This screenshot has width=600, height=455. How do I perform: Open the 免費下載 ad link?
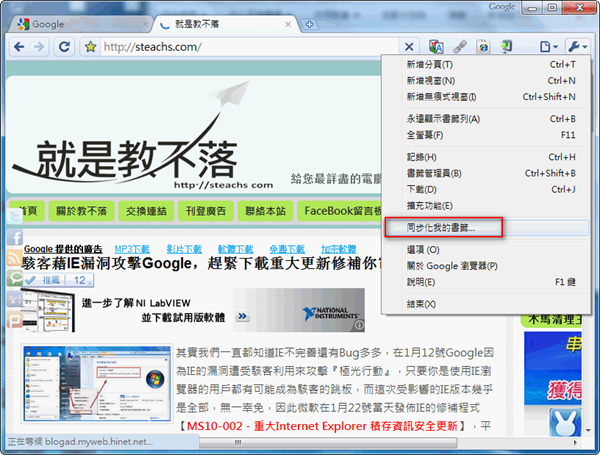point(287,250)
